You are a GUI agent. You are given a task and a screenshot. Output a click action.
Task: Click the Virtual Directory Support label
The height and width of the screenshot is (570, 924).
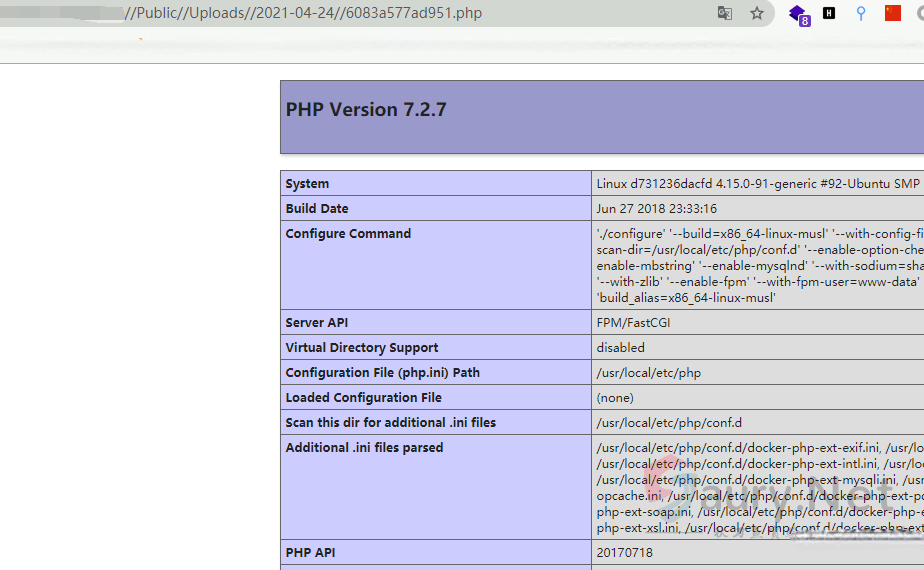361,348
